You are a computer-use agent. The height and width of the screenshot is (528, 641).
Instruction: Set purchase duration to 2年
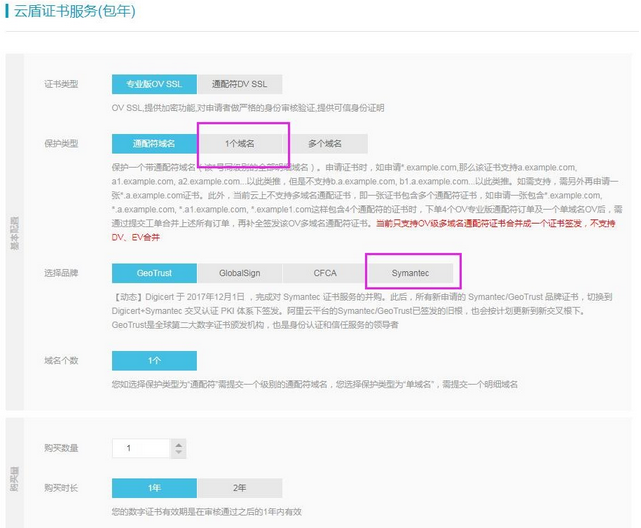coord(240,488)
